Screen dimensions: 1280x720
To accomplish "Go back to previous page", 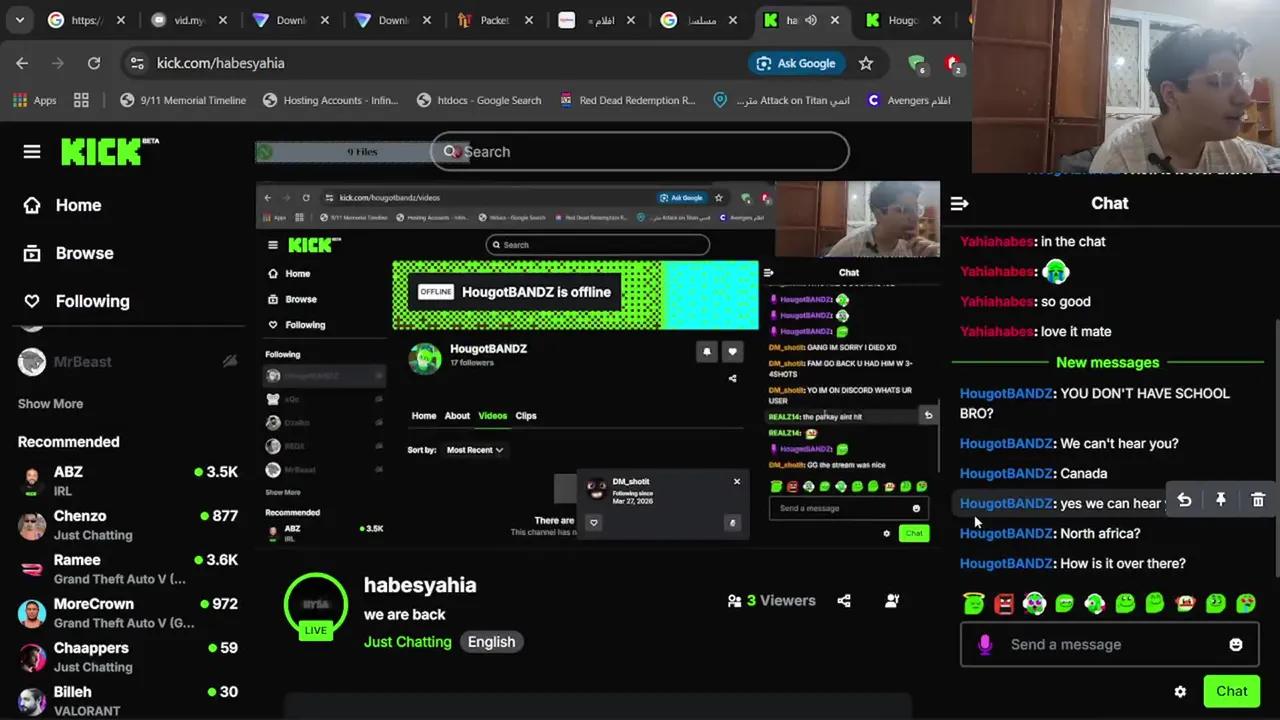I will point(22,63).
